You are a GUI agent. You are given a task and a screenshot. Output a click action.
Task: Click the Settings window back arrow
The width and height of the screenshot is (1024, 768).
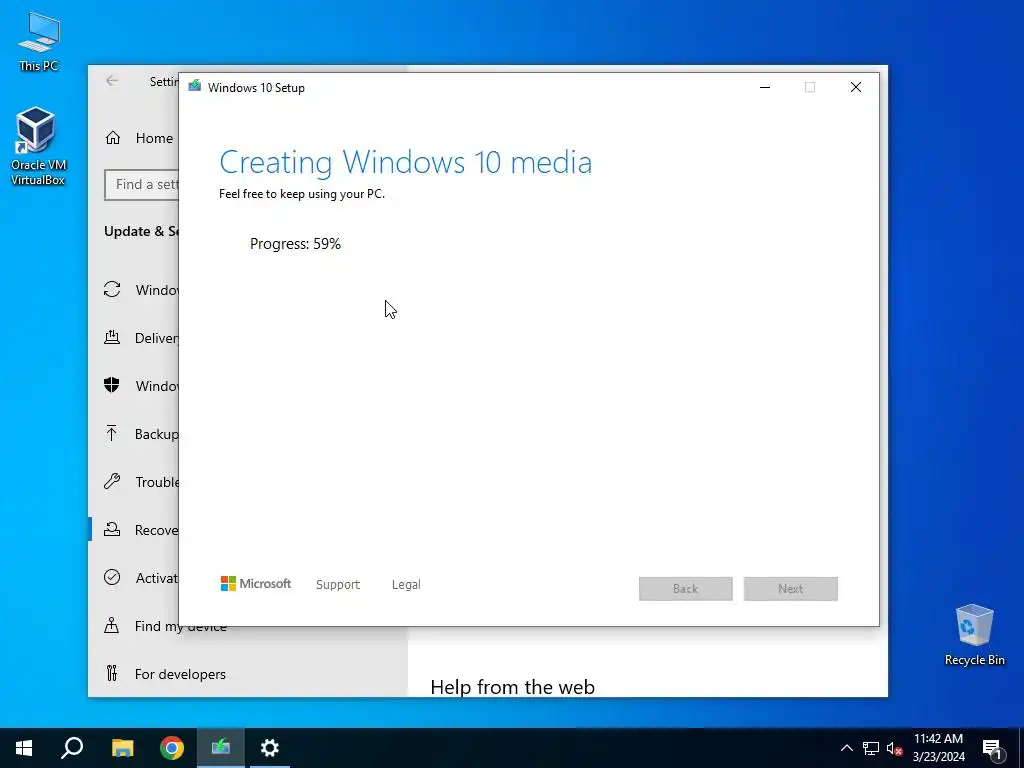112,80
